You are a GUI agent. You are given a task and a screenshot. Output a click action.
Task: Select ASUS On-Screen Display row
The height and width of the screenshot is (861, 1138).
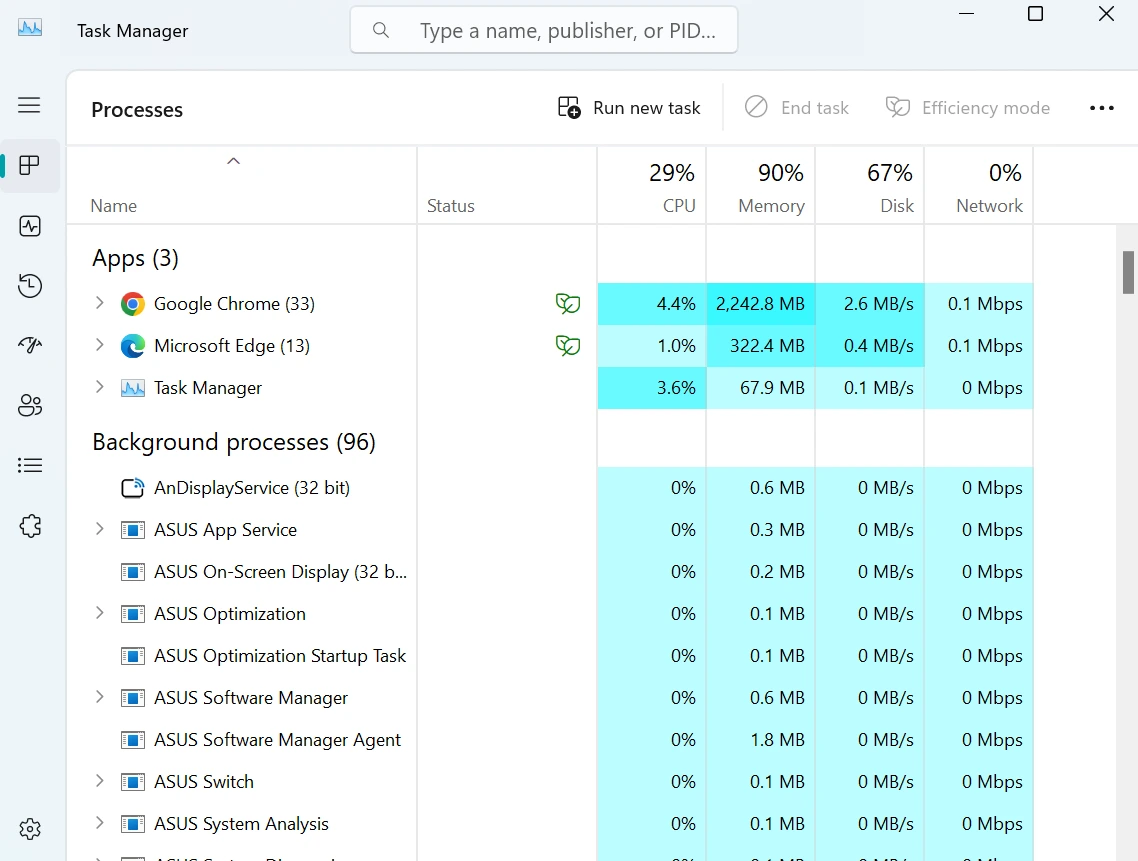(x=549, y=572)
